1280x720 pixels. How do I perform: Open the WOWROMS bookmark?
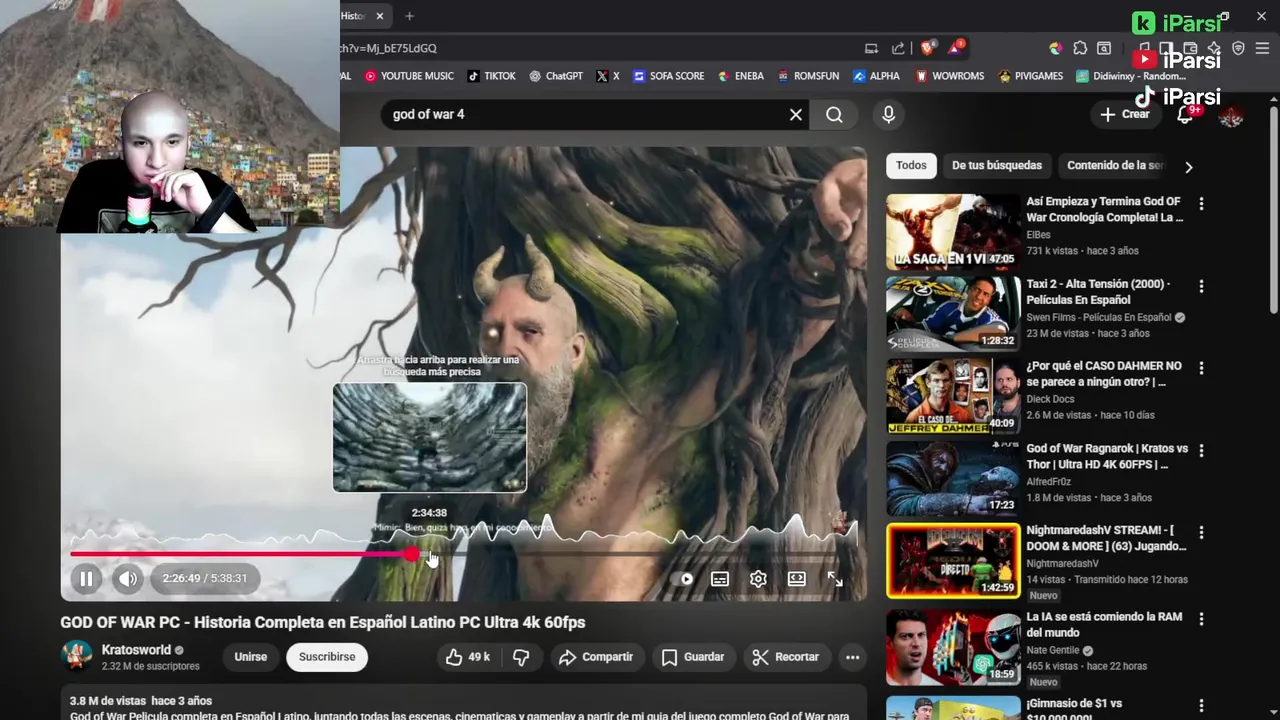pos(949,76)
